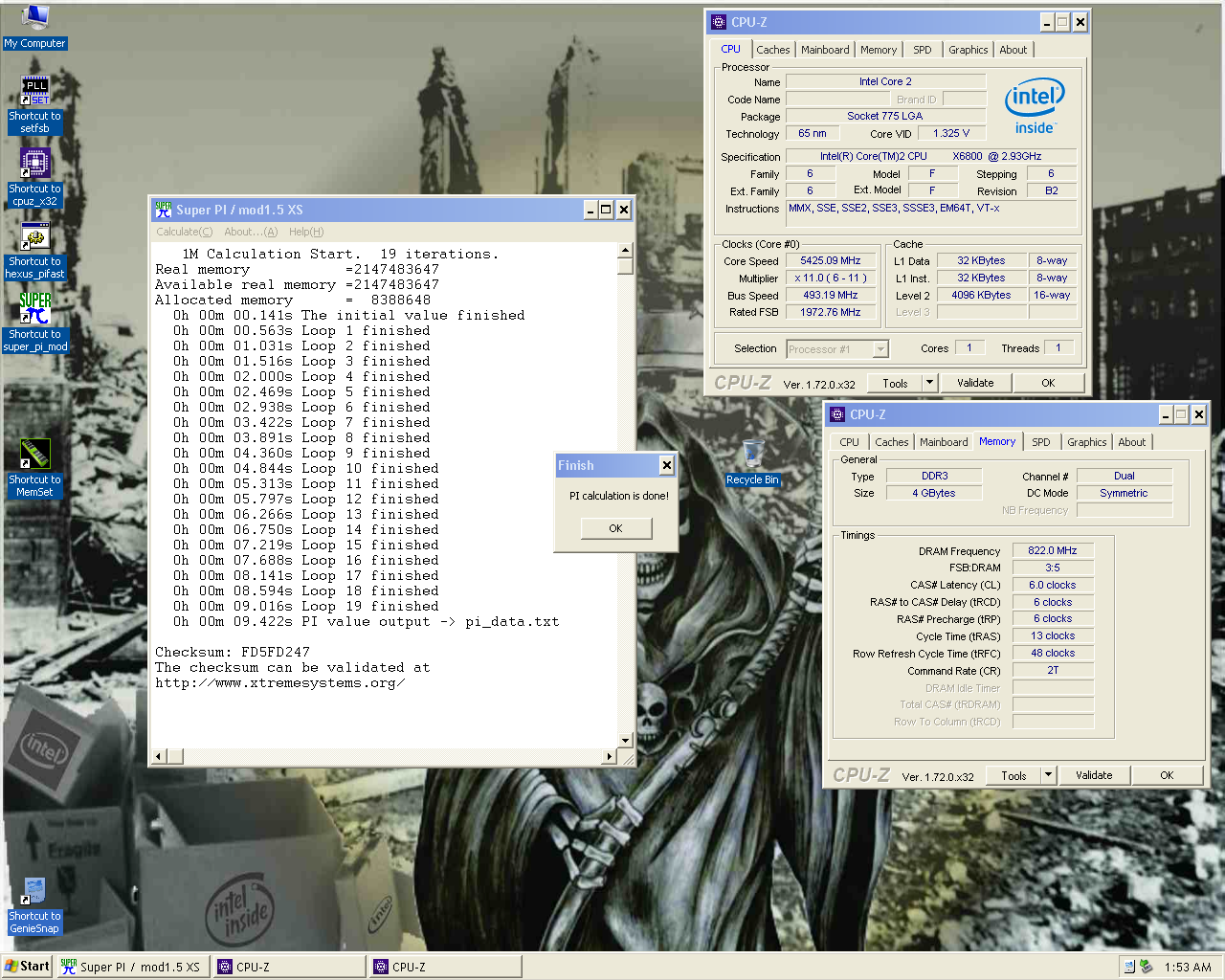Switch to Super PI taskbar button

pyautogui.click(x=132, y=967)
